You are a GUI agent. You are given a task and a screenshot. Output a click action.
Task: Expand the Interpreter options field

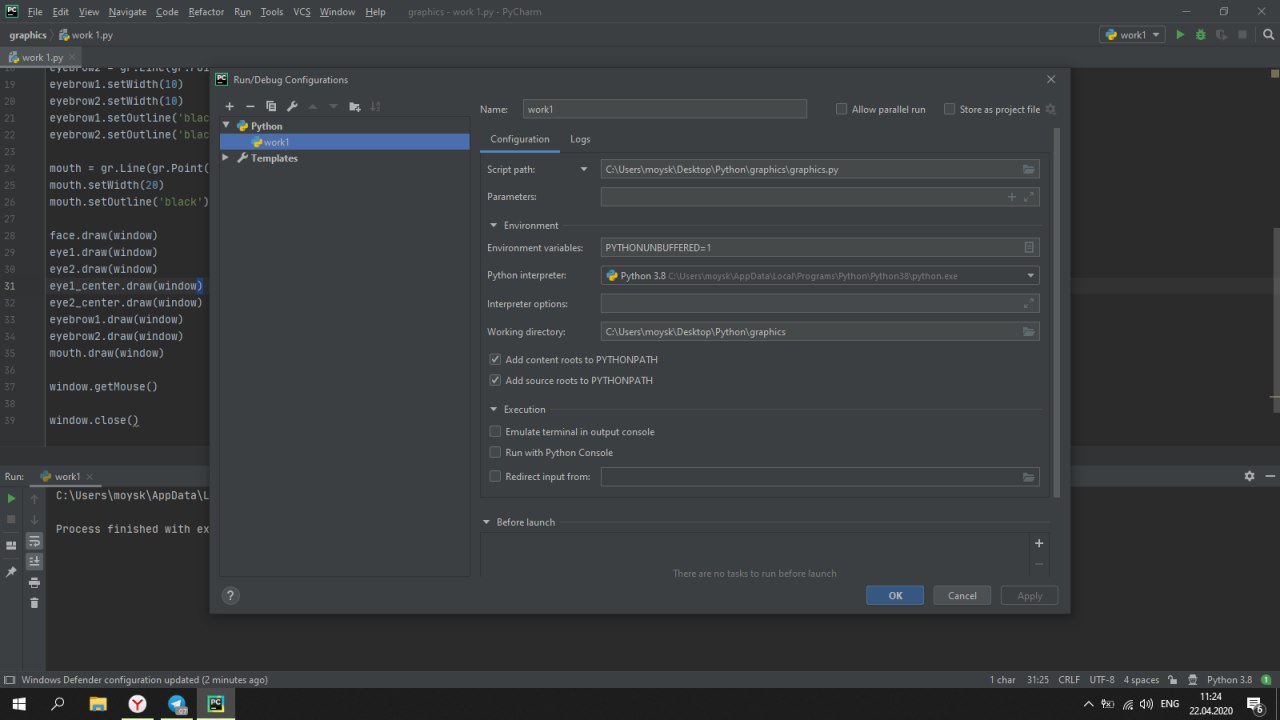(1029, 303)
